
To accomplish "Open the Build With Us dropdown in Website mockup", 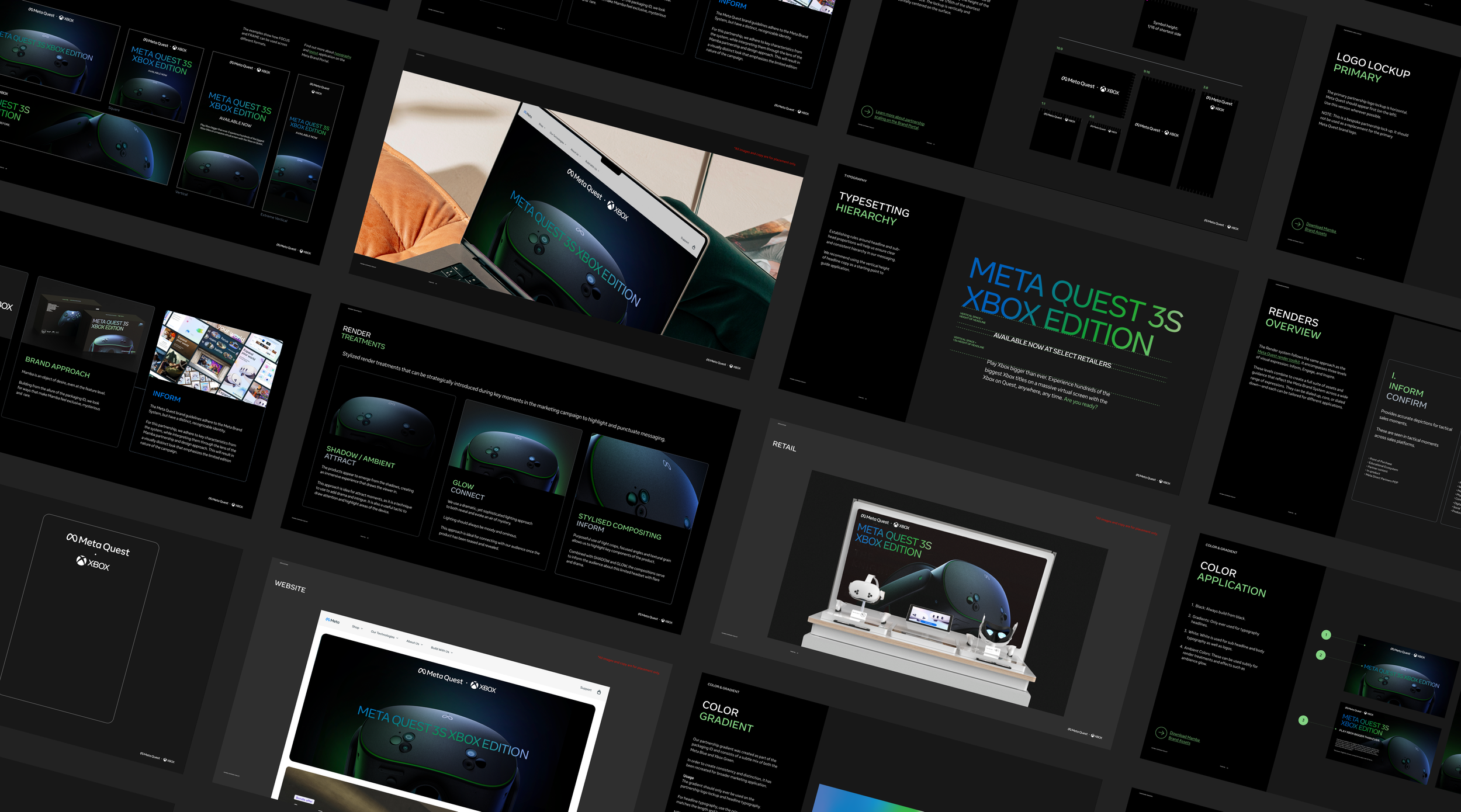I will pyautogui.click(x=442, y=650).
